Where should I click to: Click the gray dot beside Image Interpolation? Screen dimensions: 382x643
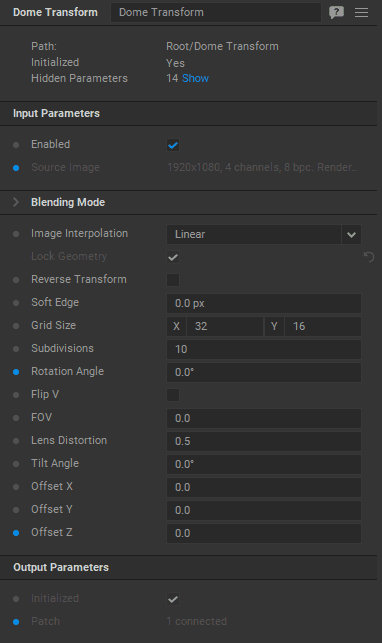click(x=16, y=234)
